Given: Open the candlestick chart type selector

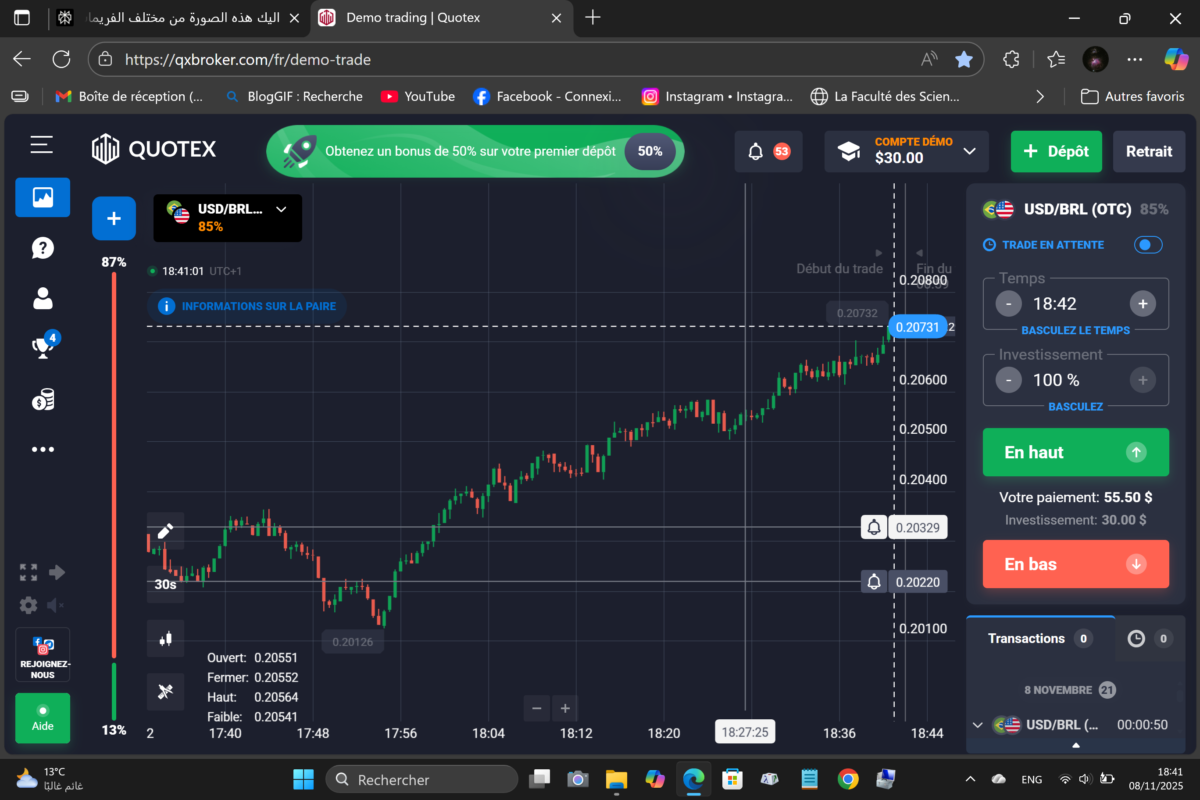Looking at the screenshot, I should pos(165,638).
